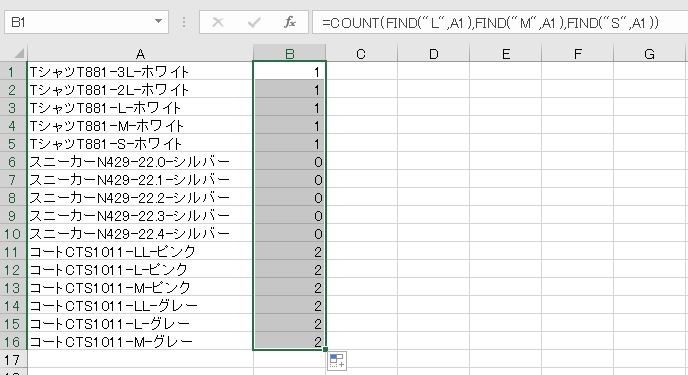Click cell スニーカーN429-22.1-シルバー
Screen dimensions: 688x375
(x=140, y=179)
